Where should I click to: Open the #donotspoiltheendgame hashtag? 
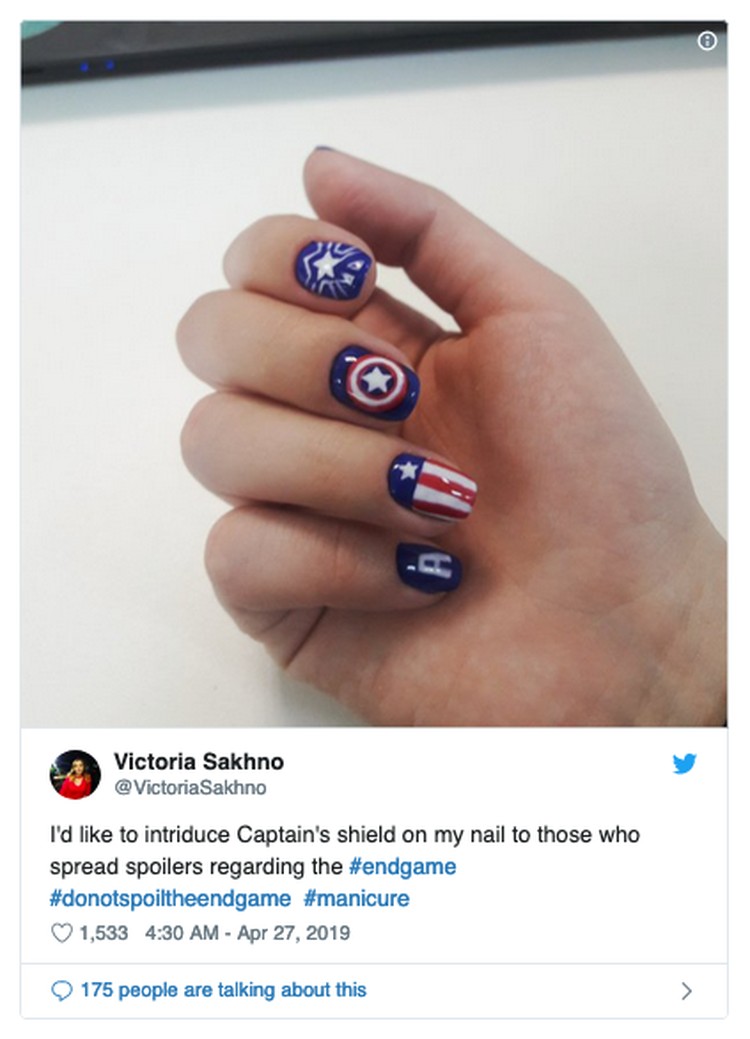pyautogui.click(x=170, y=899)
